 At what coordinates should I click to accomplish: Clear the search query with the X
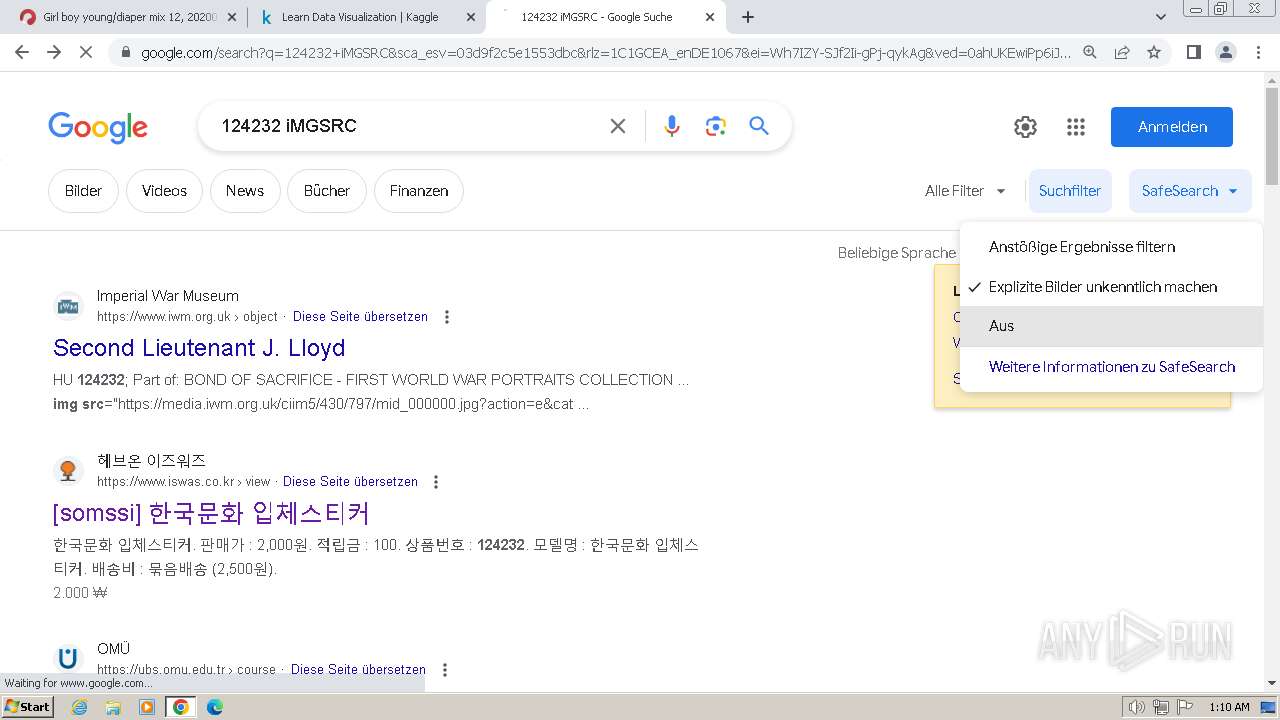[x=618, y=126]
